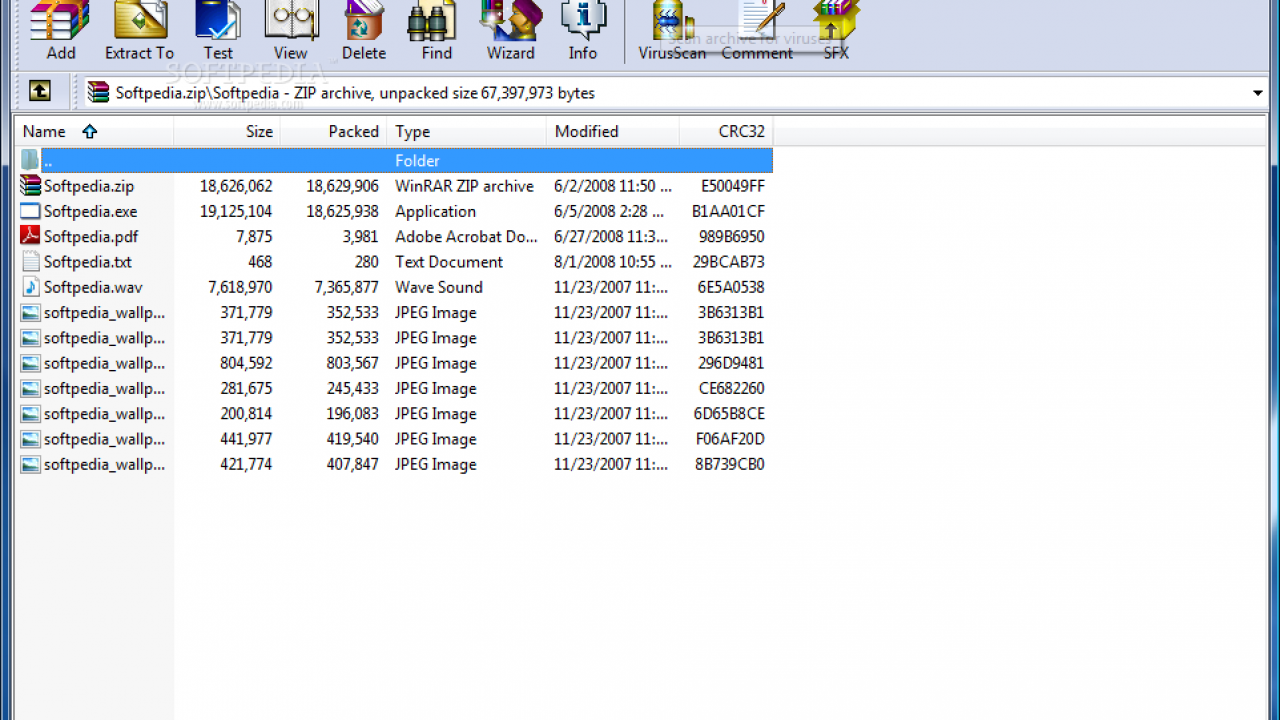This screenshot has height=720, width=1280.
Task: Click the Softpedia.zip WinRAR file icon
Action: pos(30,186)
